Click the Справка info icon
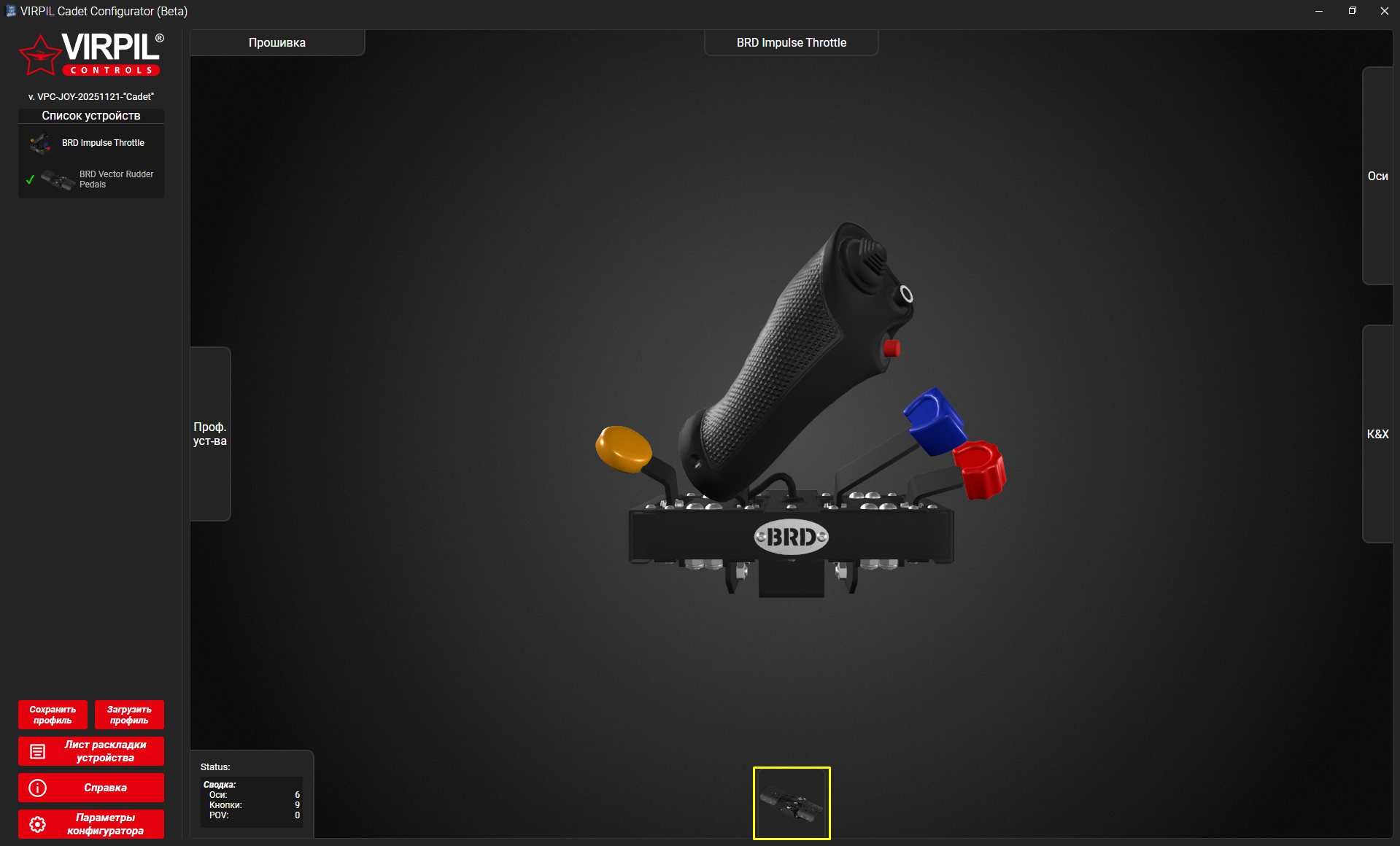 click(38, 788)
